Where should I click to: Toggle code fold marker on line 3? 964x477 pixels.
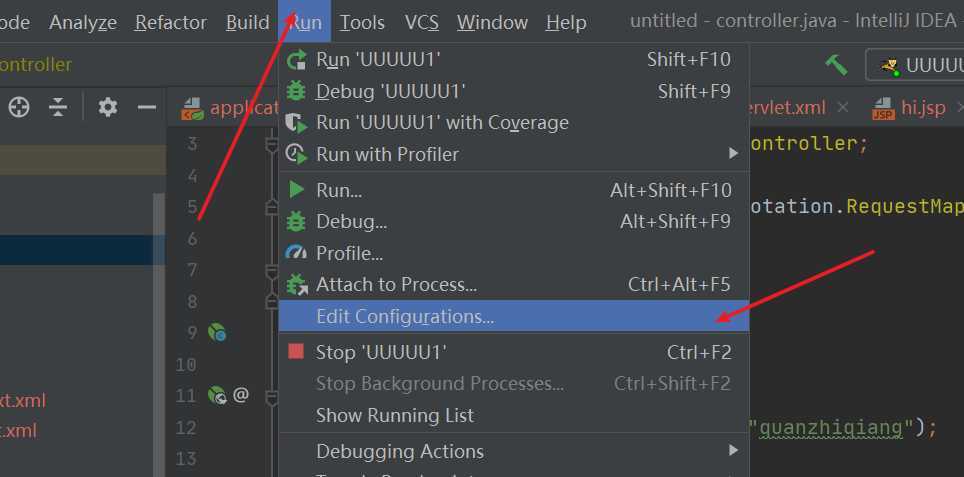point(272,144)
